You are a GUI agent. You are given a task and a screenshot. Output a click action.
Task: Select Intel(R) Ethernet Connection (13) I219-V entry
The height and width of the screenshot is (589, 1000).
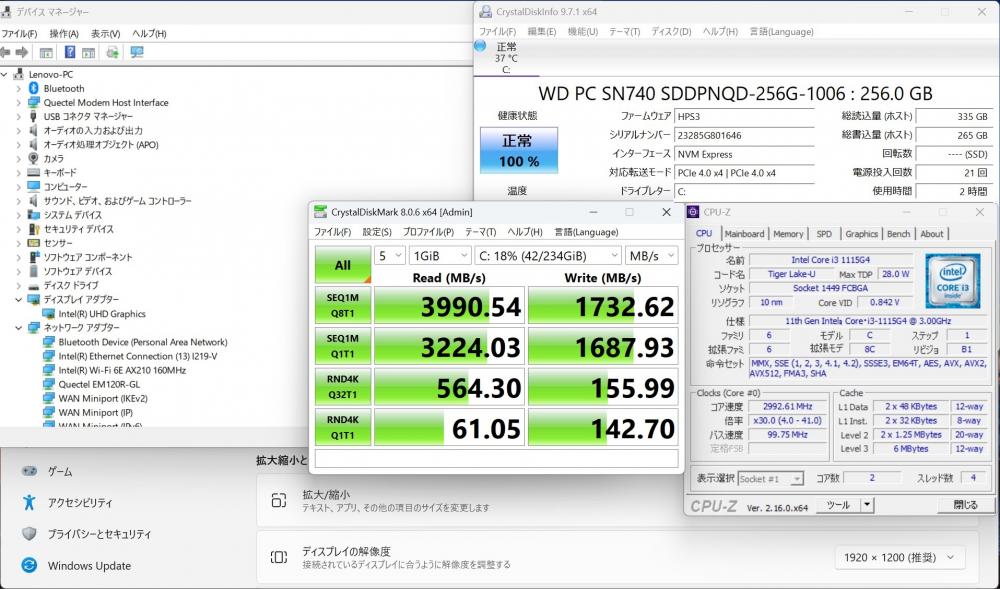[x=138, y=356]
